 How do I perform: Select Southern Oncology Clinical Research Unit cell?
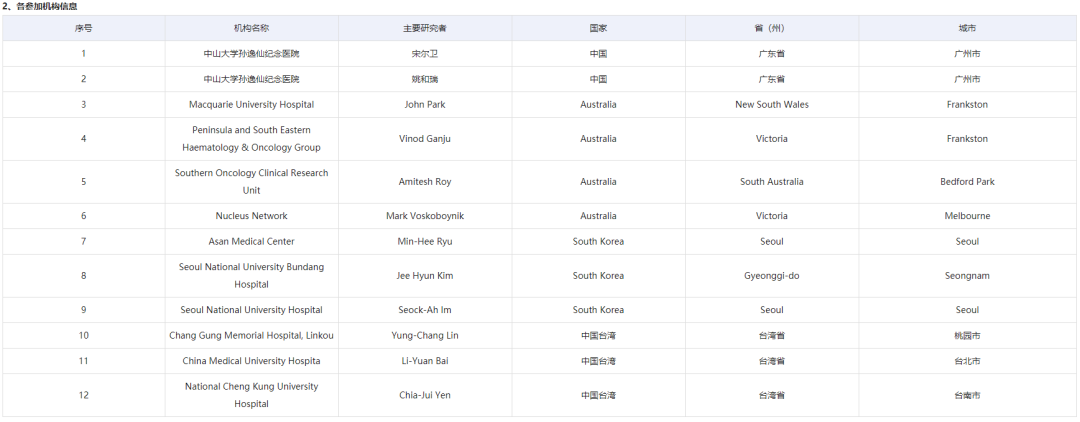(x=251, y=182)
